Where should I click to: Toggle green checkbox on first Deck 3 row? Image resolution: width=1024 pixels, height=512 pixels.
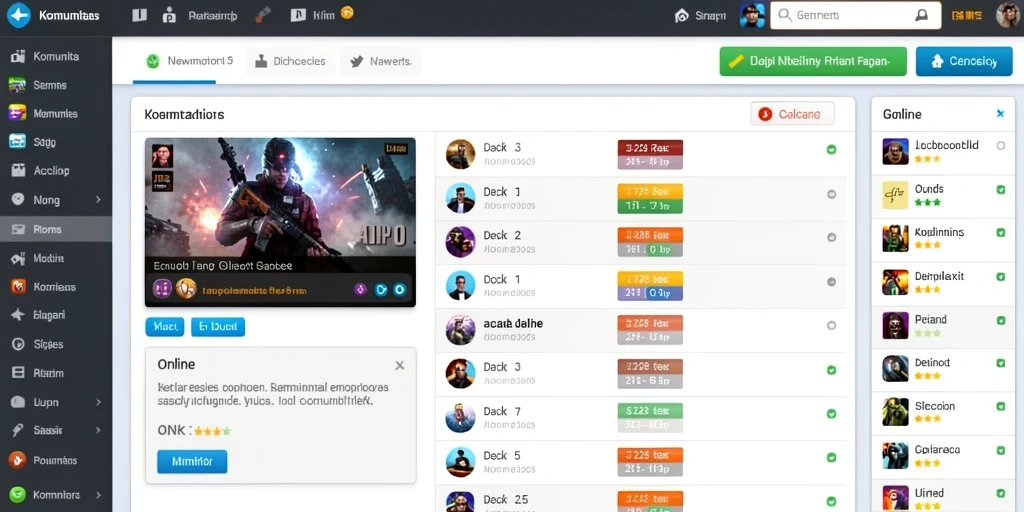[x=831, y=150]
